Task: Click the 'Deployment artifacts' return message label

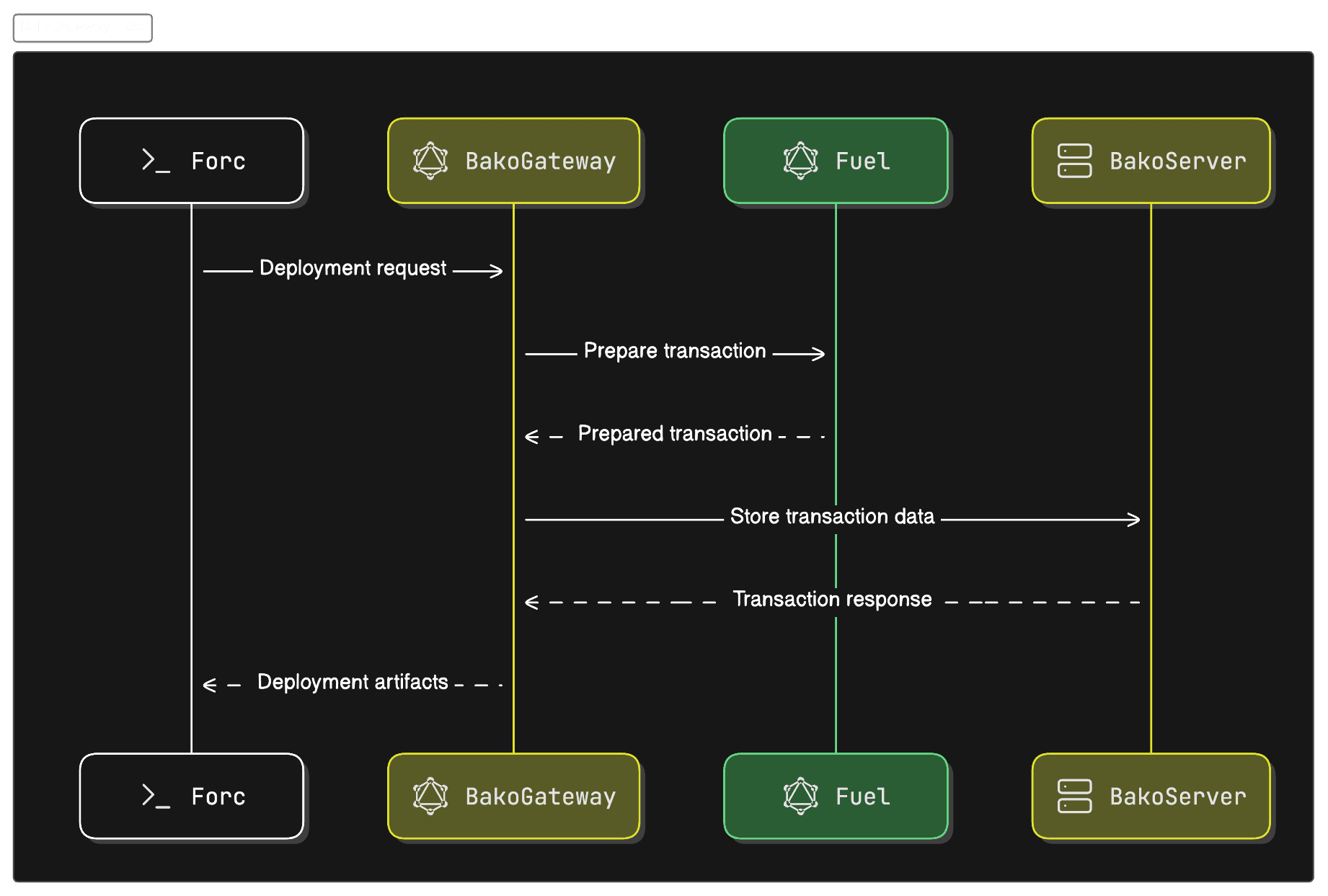Action: 353,682
